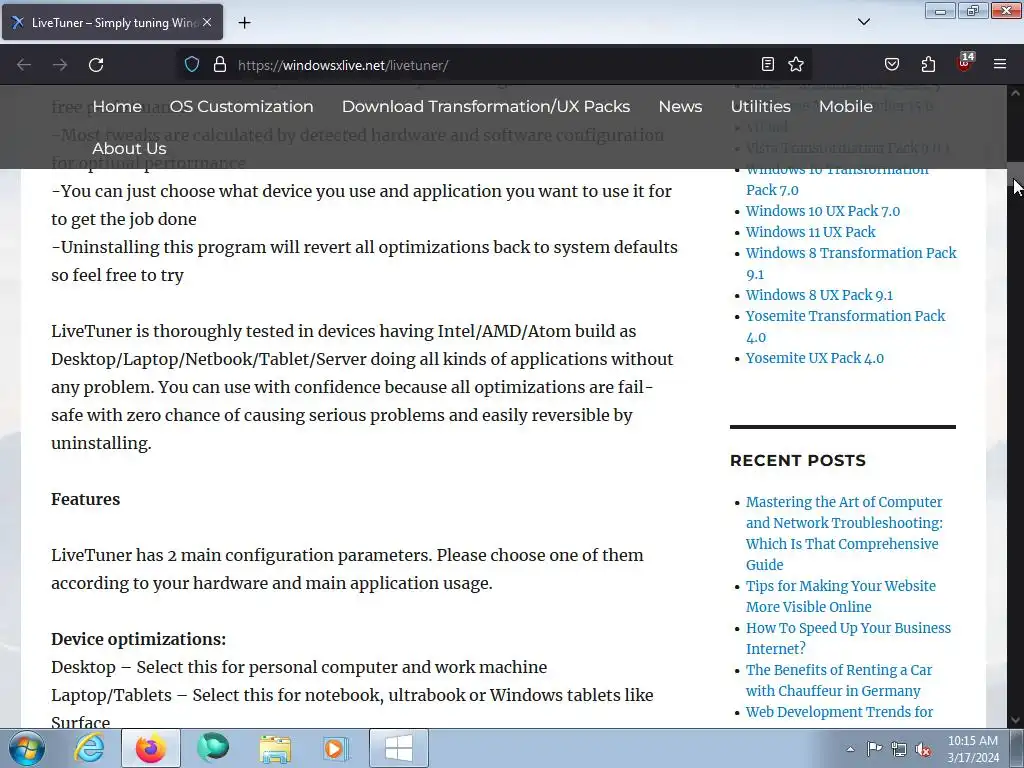Click the forward navigation arrow
Screen dimensions: 1024x768
click(60, 65)
